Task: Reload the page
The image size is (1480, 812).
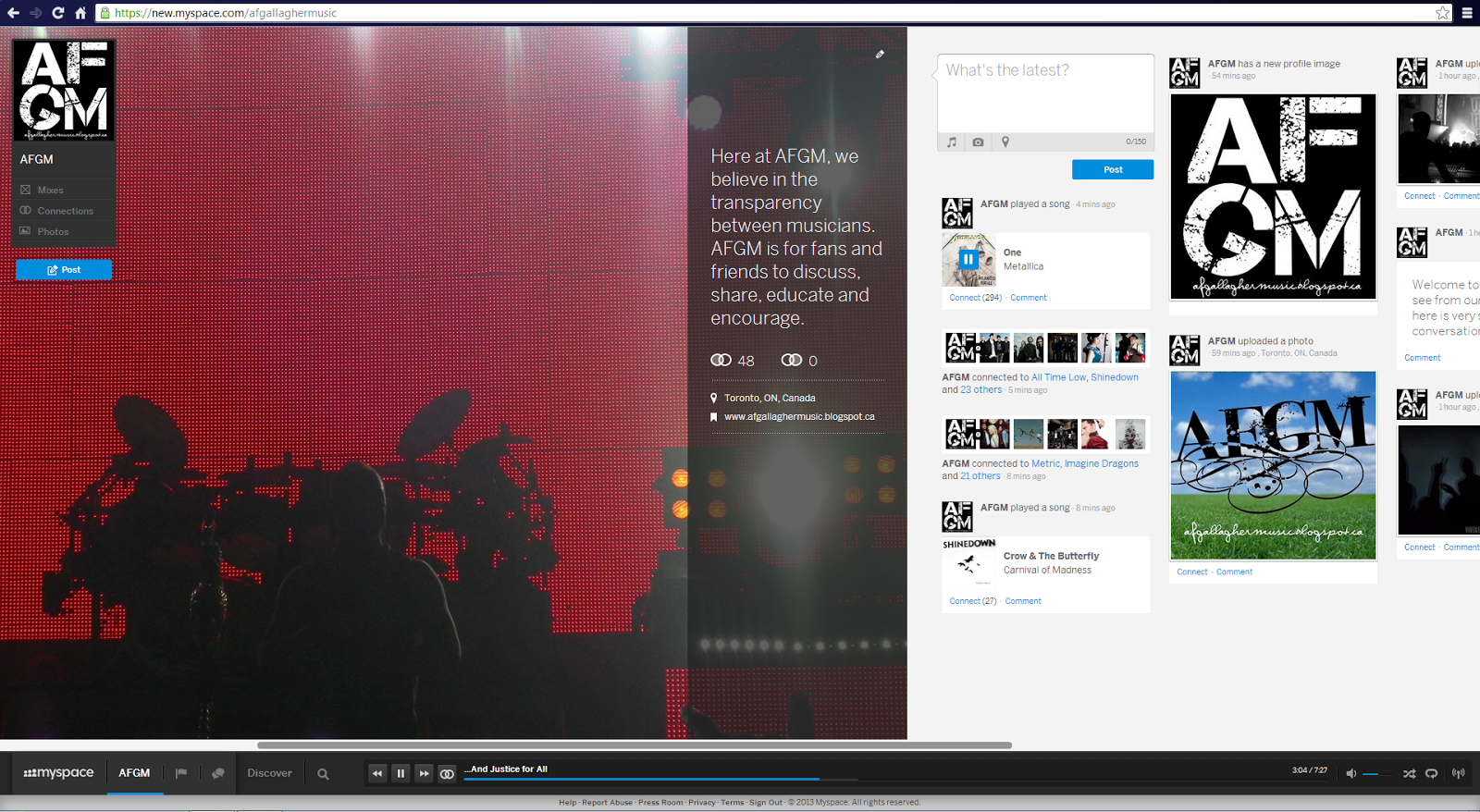Action: point(57,13)
